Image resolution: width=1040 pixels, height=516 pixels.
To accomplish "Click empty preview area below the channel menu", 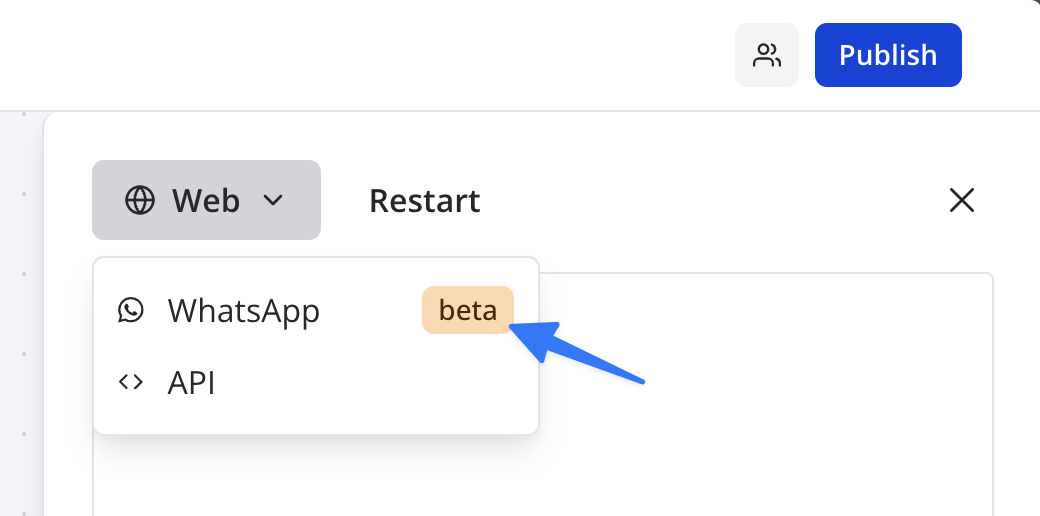I will tap(300, 480).
